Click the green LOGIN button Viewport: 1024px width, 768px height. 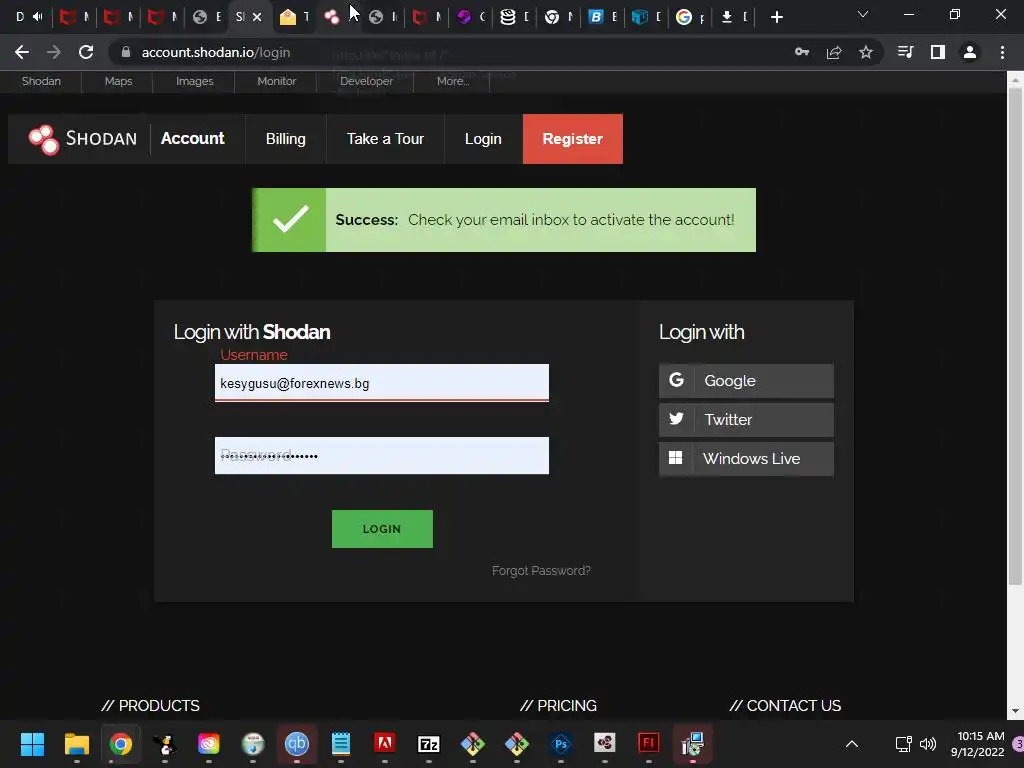tap(382, 529)
